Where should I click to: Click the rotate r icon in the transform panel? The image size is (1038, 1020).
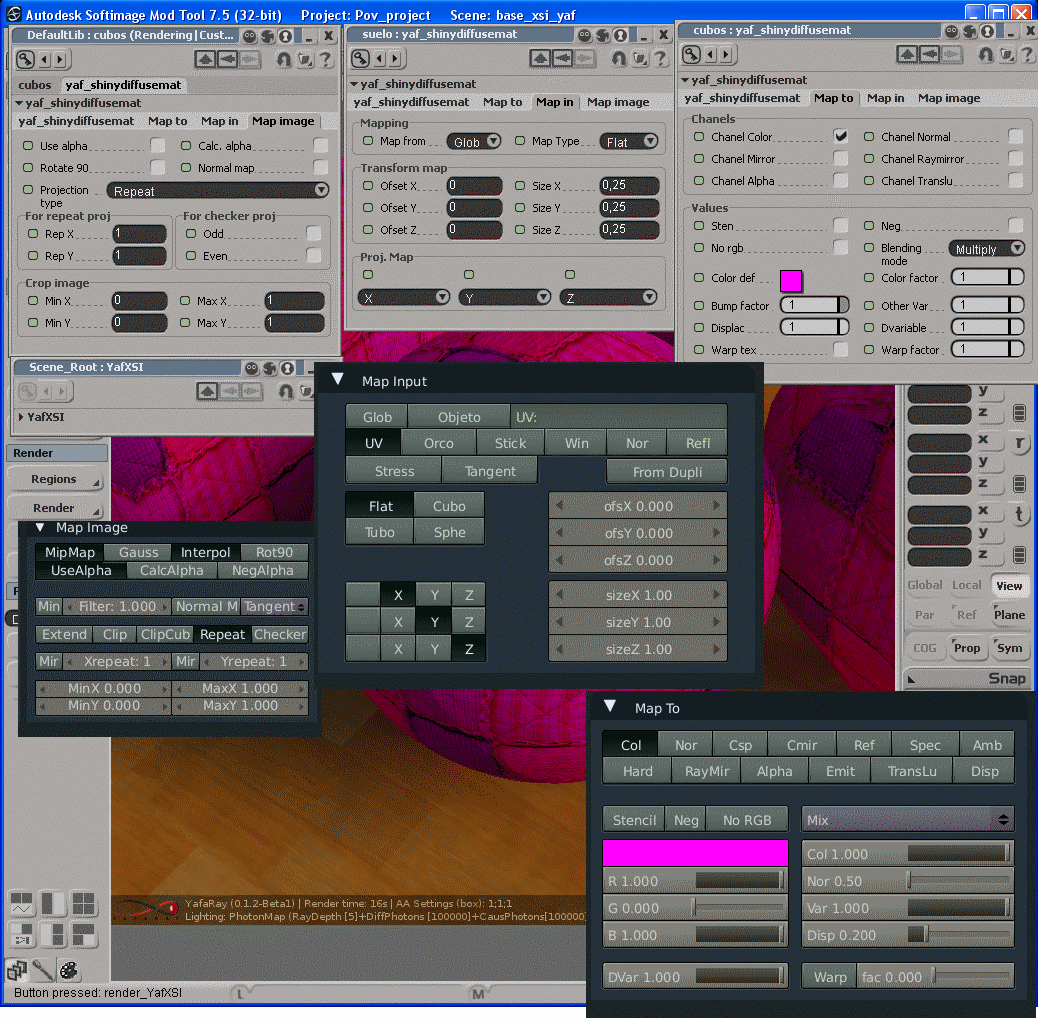click(x=1019, y=443)
